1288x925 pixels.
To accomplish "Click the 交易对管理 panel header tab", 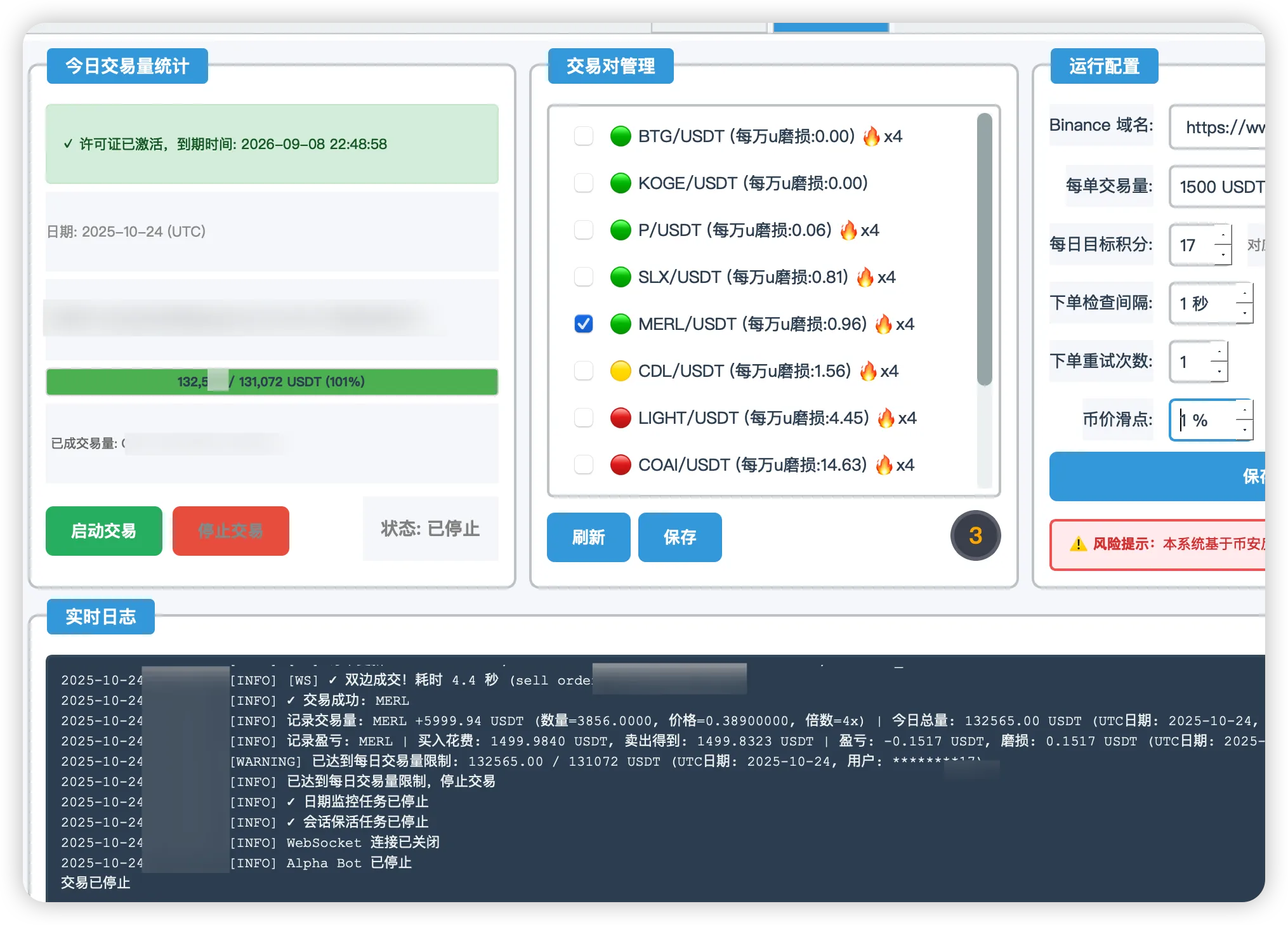I will (610, 66).
